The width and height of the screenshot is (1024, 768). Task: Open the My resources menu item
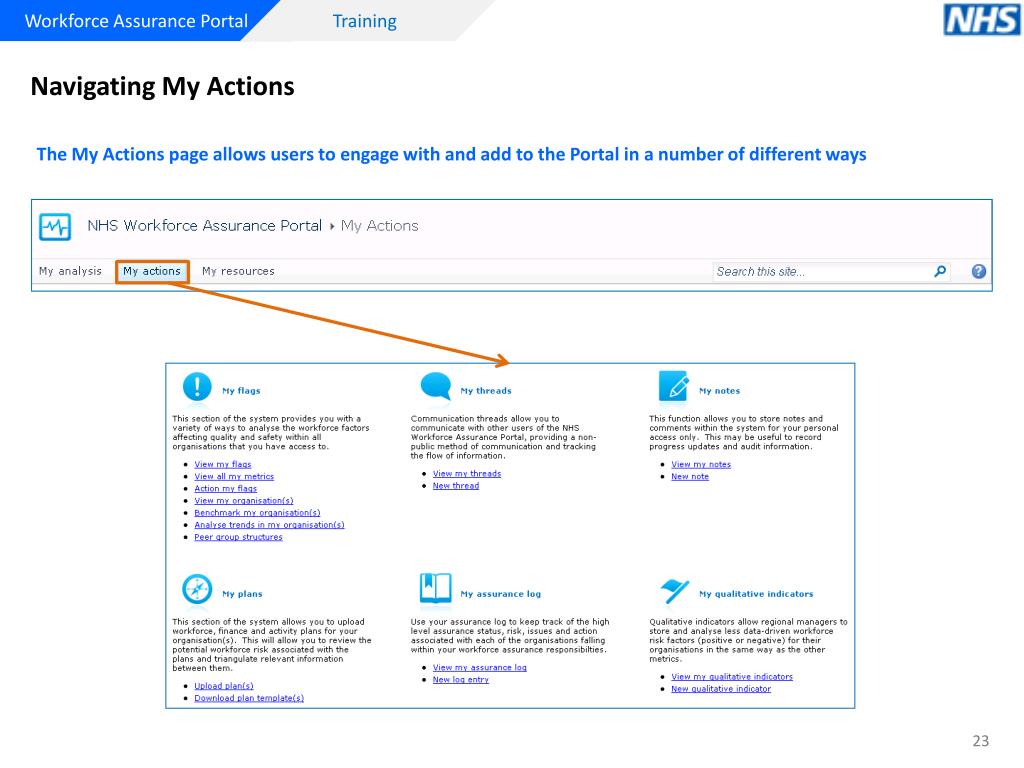[238, 271]
